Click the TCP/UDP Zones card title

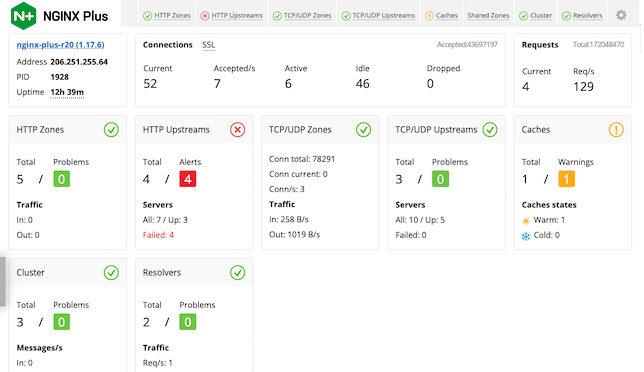[300, 130]
